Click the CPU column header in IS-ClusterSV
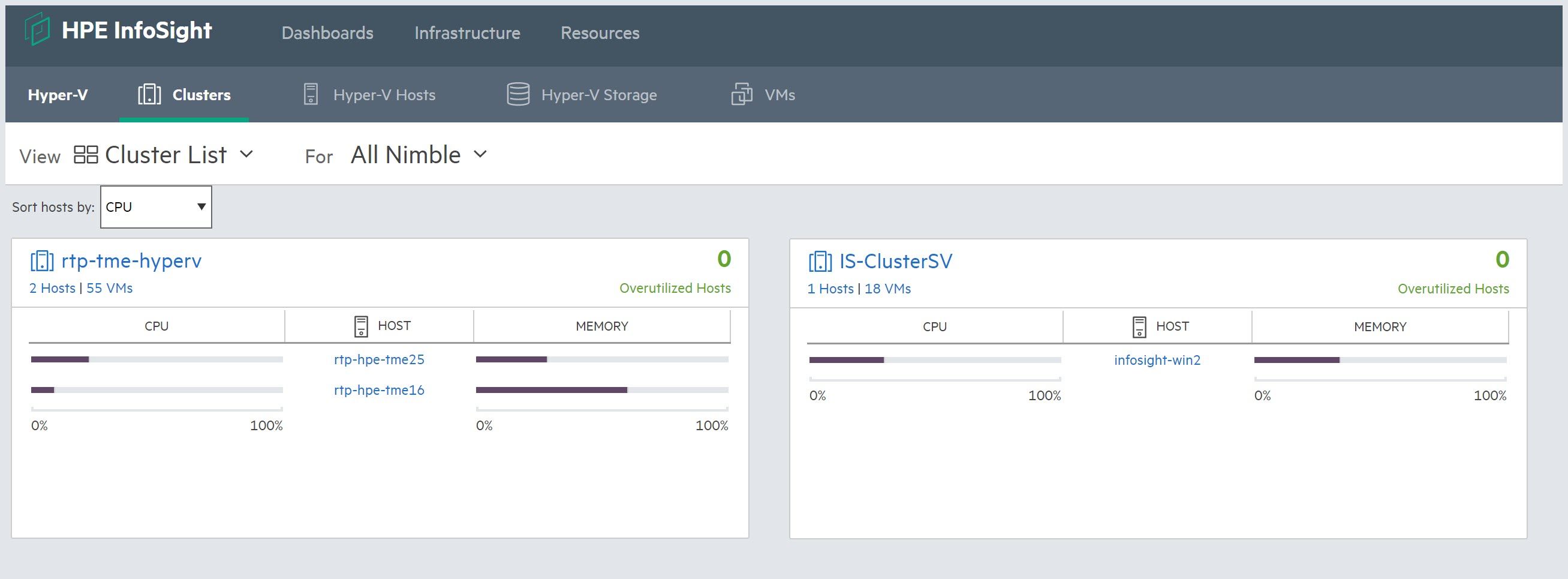The width and height of the screenshot is (1568, 579). [935, 327]
